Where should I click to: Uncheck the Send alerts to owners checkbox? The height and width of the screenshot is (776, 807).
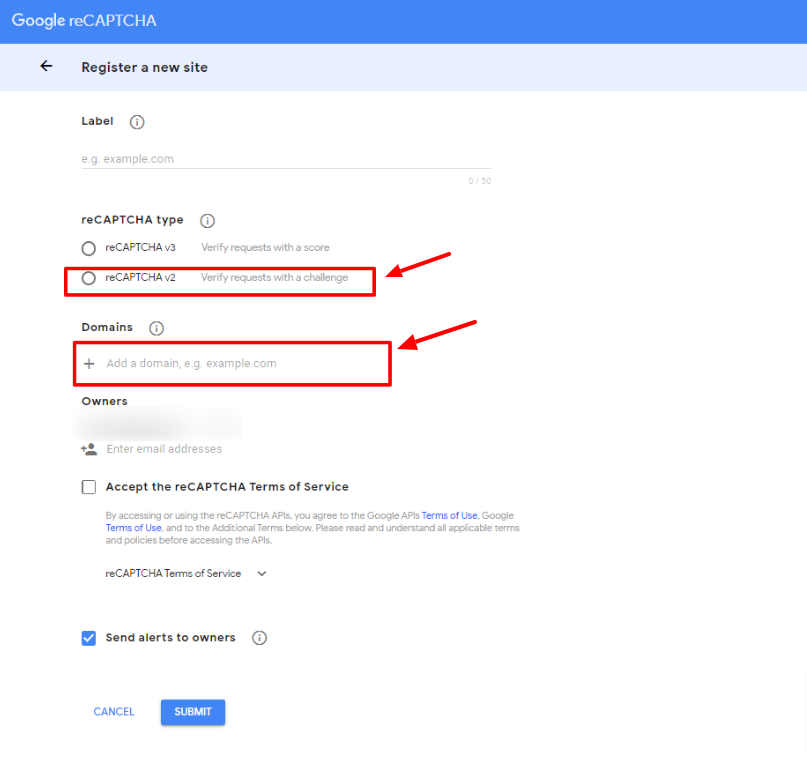[89, 638]
